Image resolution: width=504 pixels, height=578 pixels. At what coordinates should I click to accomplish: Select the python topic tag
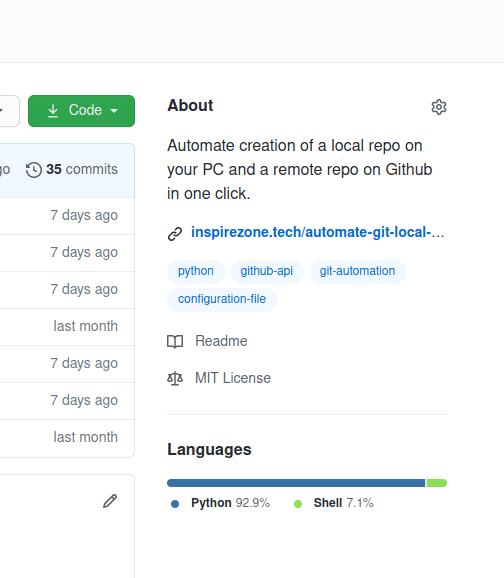[x=196, y=271]
